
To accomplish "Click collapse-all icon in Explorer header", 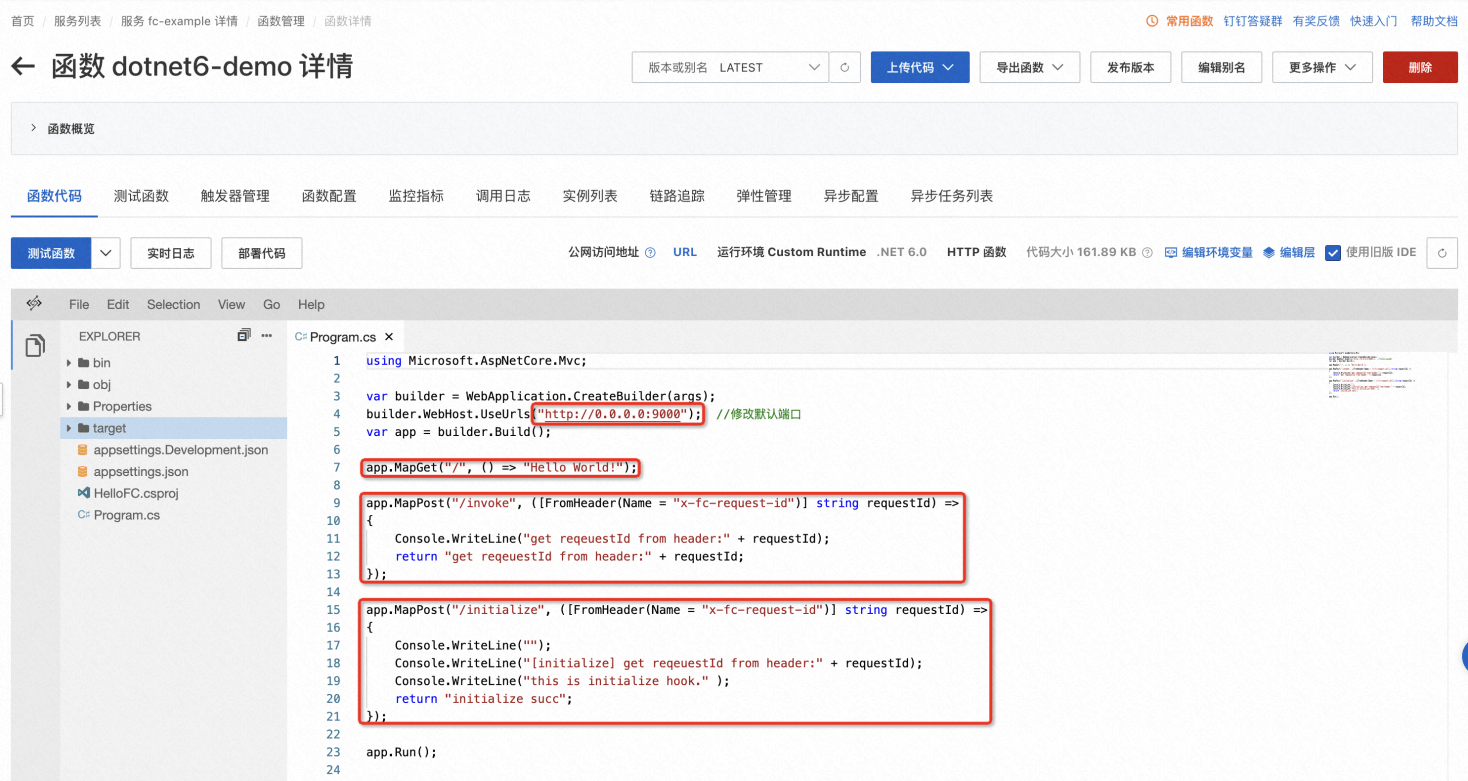I will tap(244, 336).
